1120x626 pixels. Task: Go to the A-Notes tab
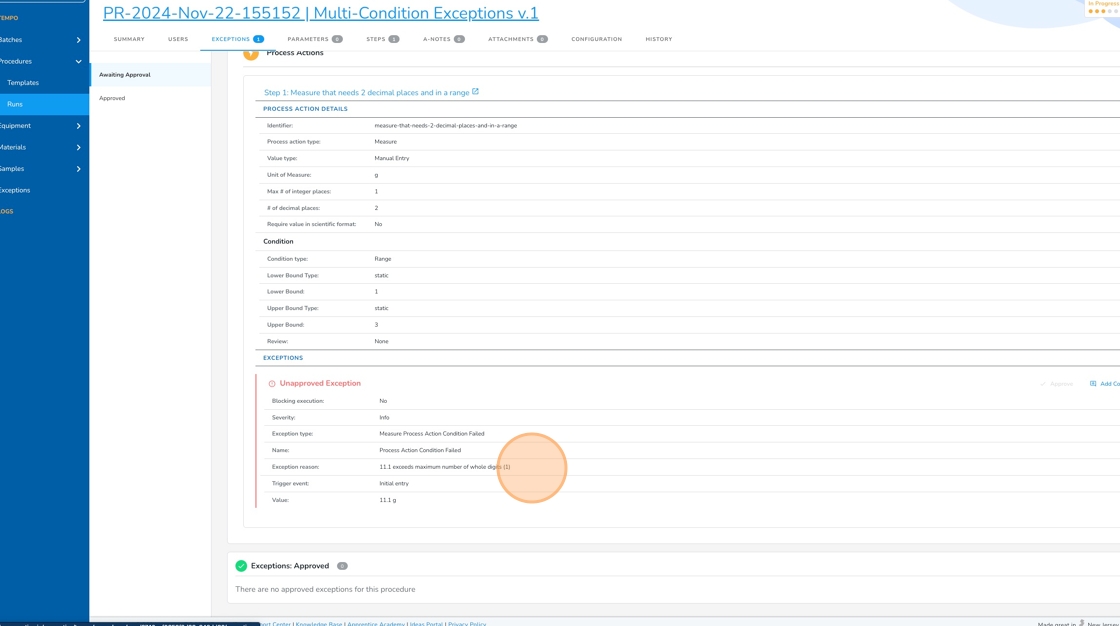(x=444, y=39)
